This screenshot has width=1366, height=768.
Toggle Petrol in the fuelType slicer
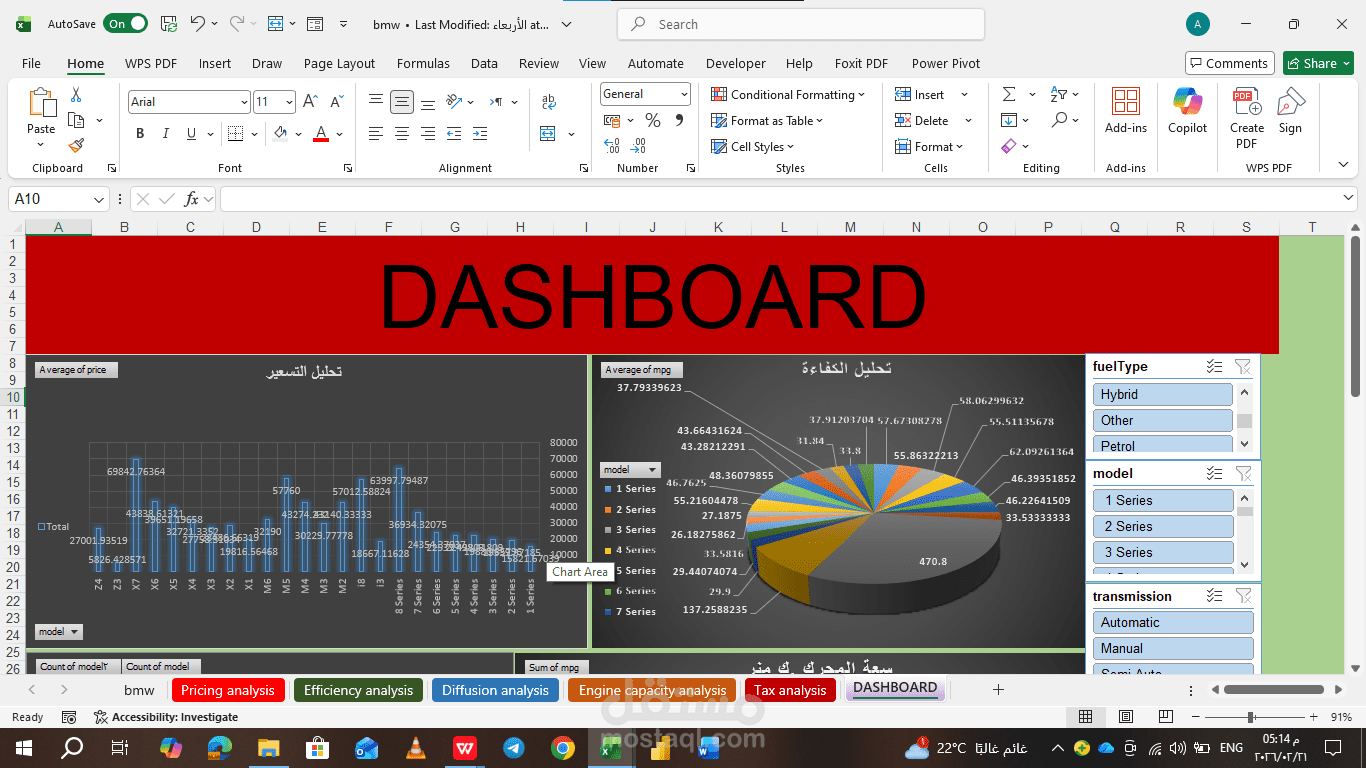tap(1162, 445)
